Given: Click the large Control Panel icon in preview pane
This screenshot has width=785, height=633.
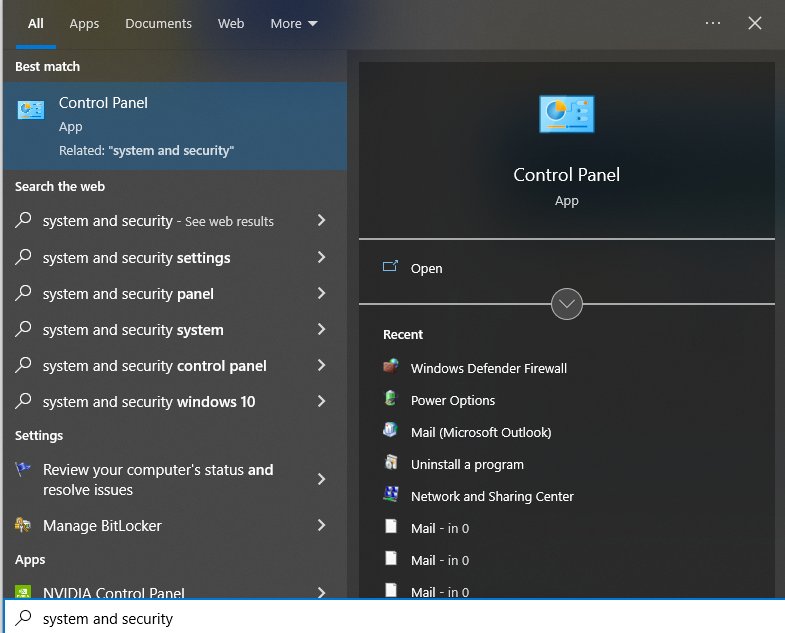Looking at the screenshot, I should pos(566,114).
